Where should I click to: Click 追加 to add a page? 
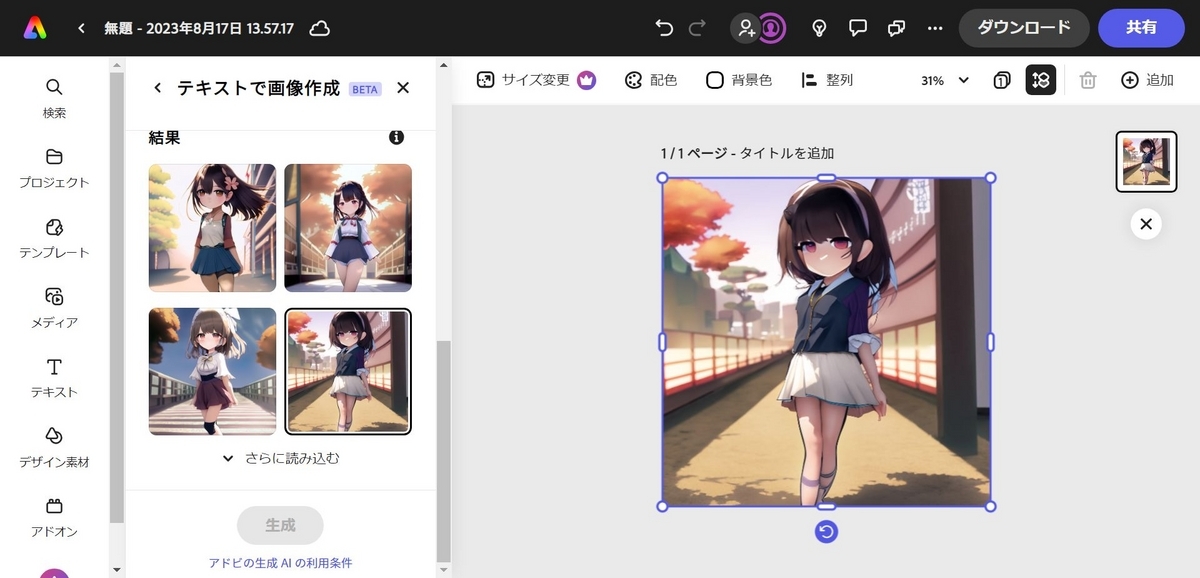pyautogui.click(x=1147, y=80)
